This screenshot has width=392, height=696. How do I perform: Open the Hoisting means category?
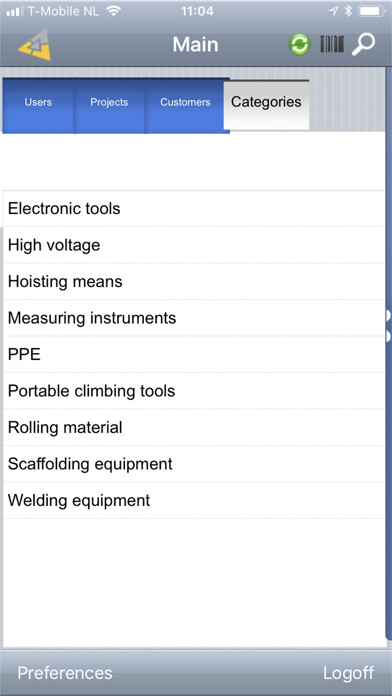pos(194,281)
